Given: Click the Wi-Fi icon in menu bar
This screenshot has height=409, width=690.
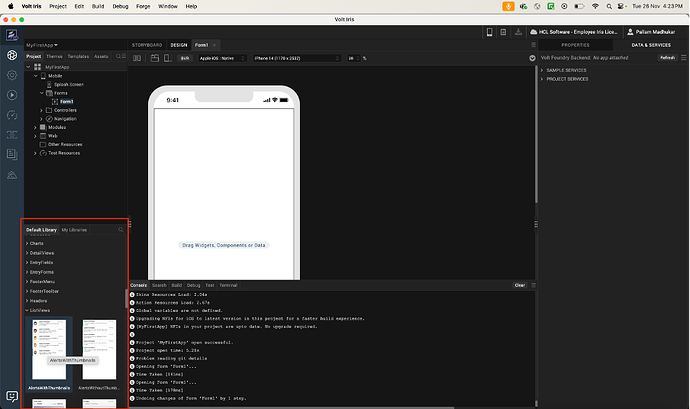Looking at the screenshot, I should pyautogui.click(x=595, y=6).
